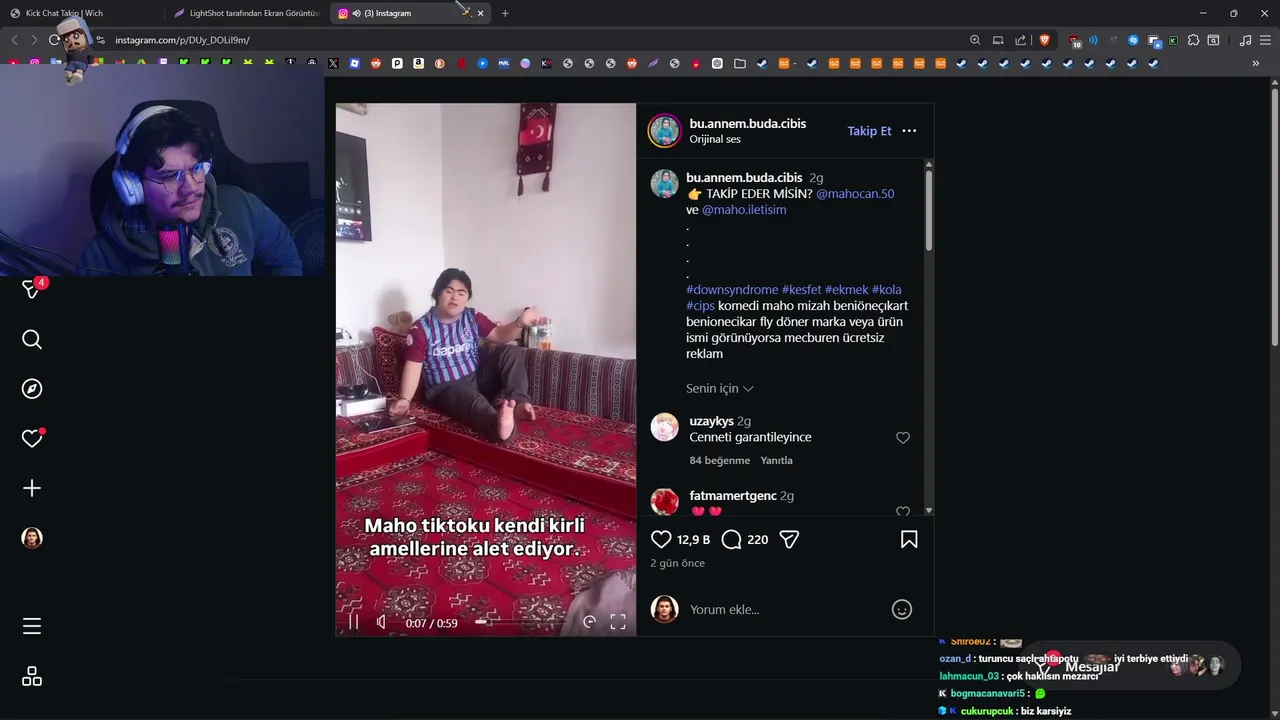Mute the Instagram tab audio icon
The width and height of the screenshot is (1280, 720).
(x=357, y=13)
